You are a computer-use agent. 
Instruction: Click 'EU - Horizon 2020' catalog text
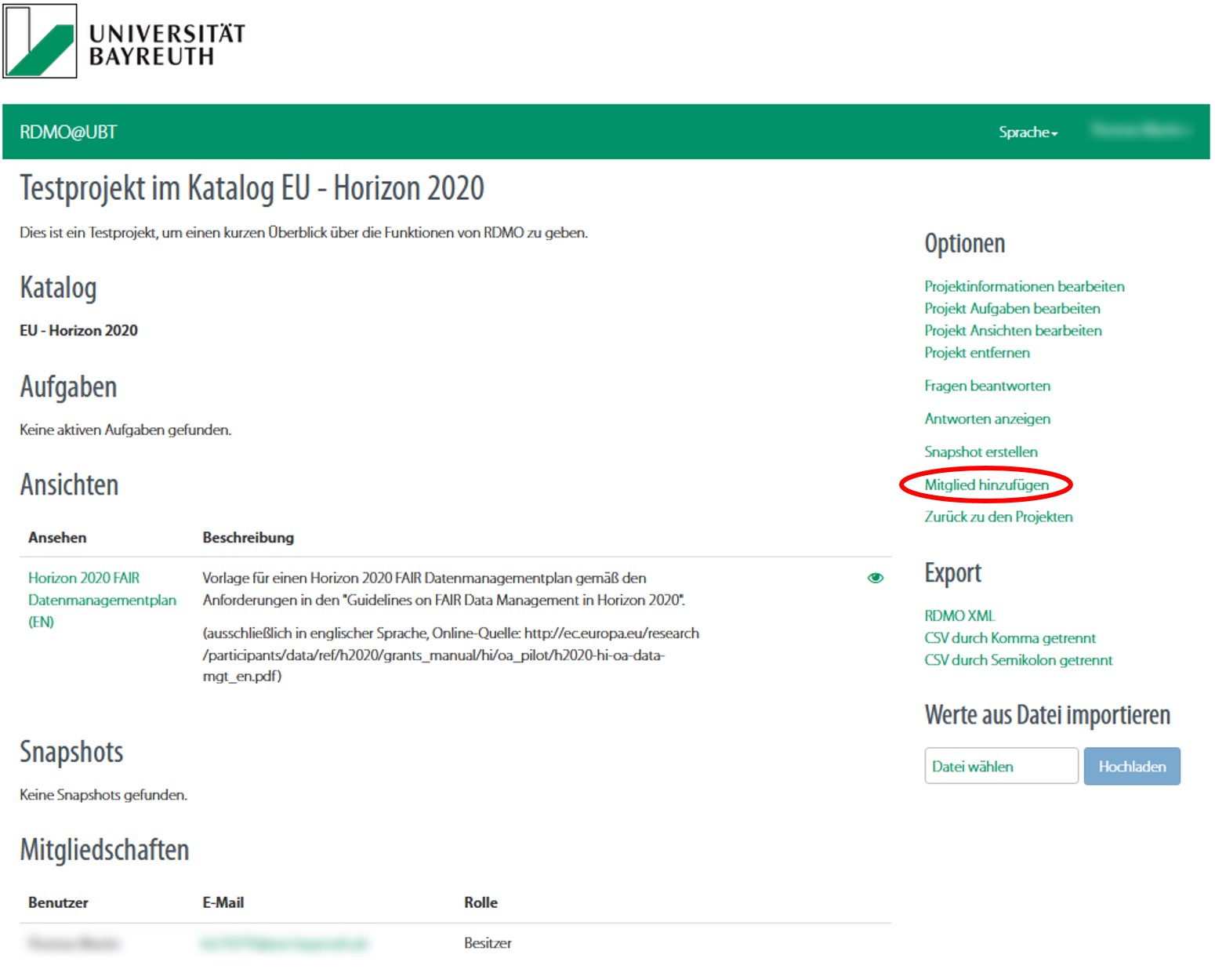click(78, 330)
